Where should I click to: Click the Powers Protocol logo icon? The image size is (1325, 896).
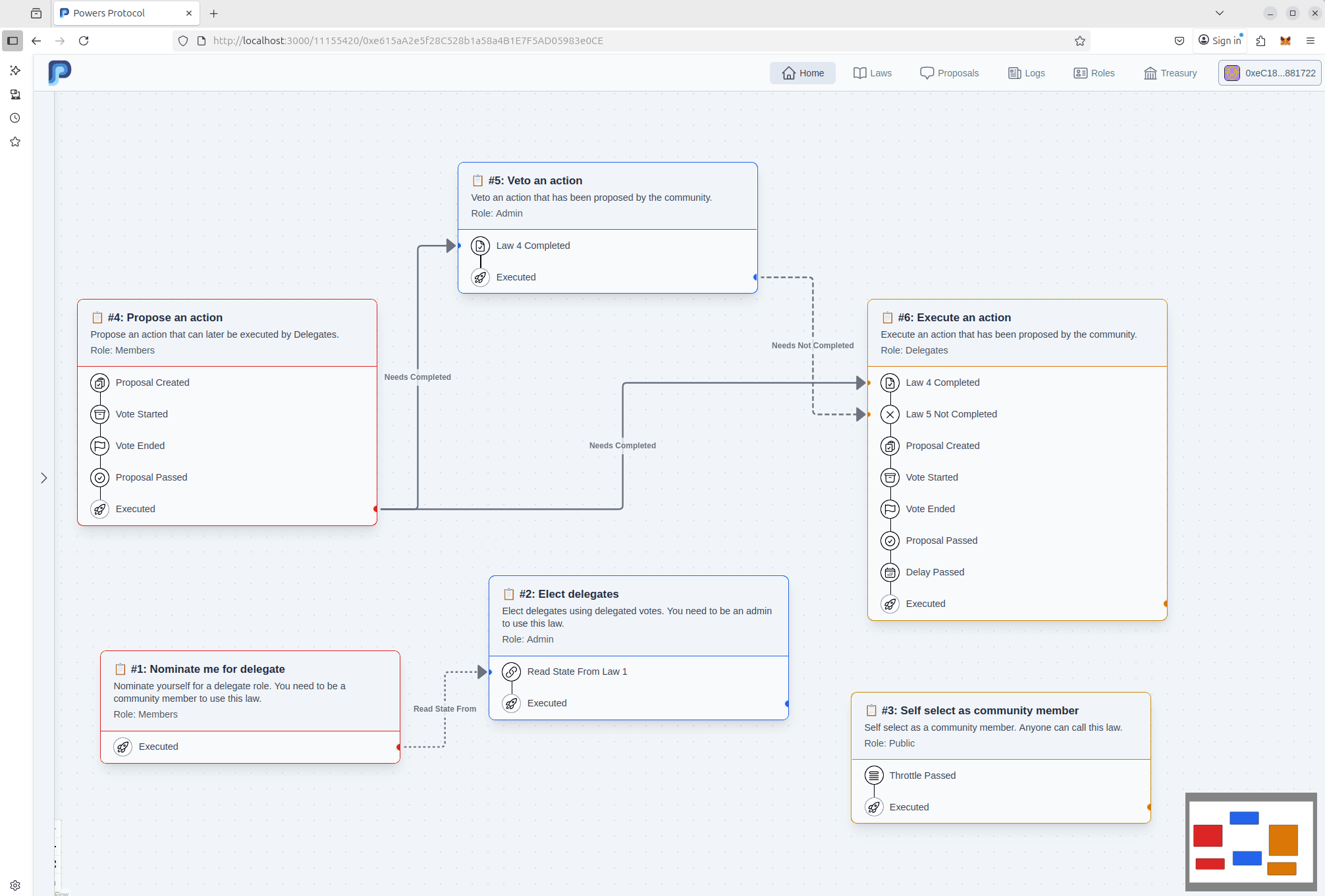pyautogui.click(x=59, y=72)
